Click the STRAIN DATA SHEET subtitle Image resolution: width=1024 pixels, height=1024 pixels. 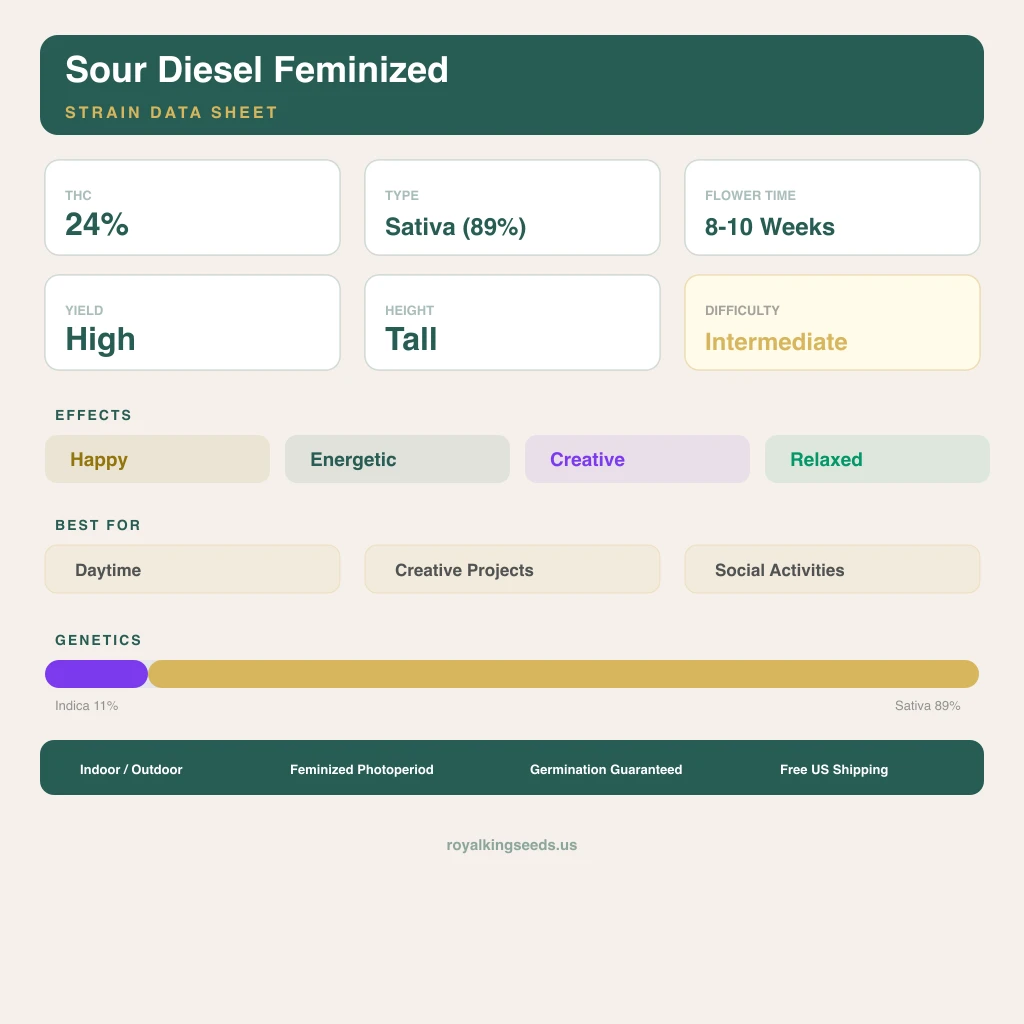tap(171, 112)
